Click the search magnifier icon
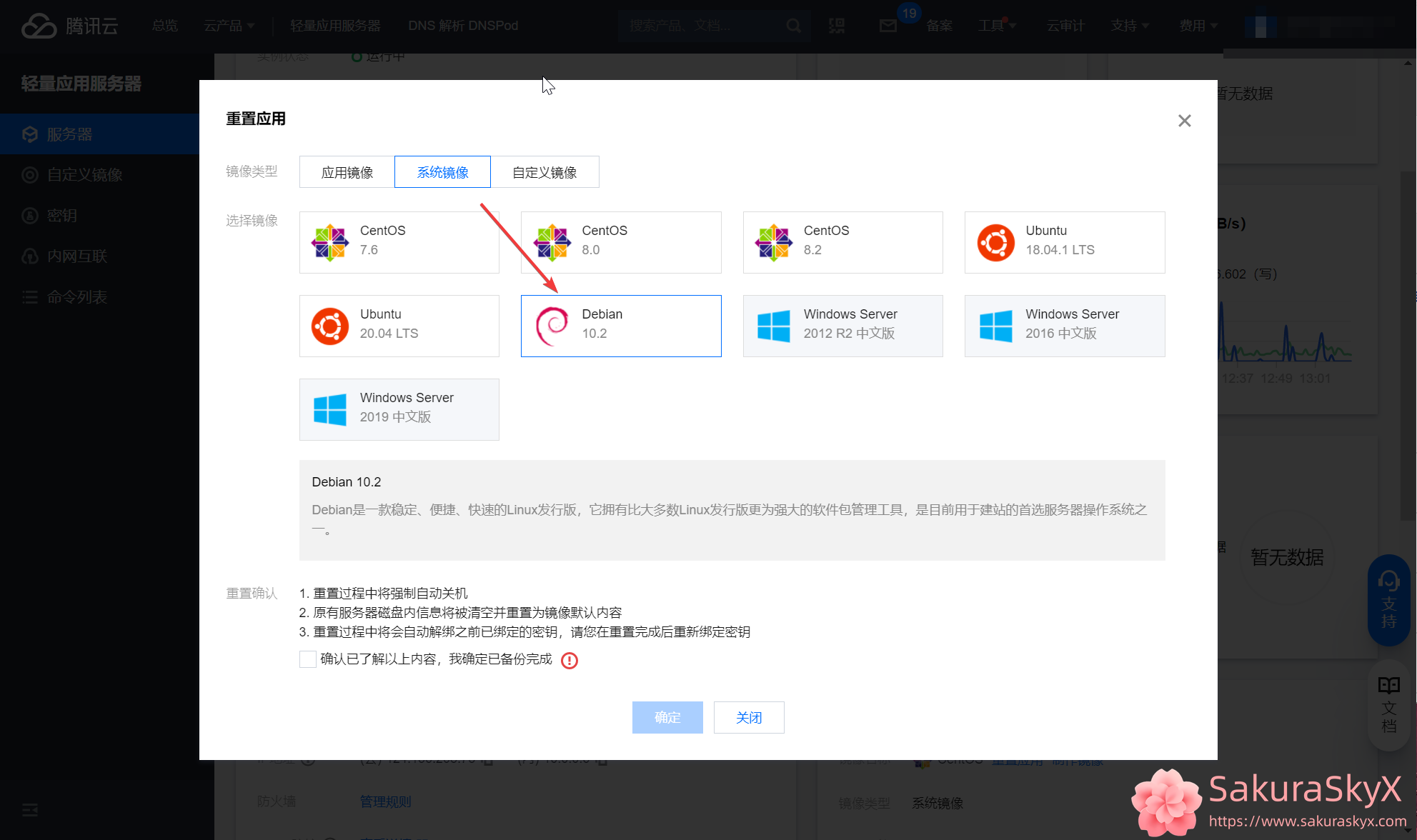The height and width of the screenshot is (840, 1417). coord(794,26)
